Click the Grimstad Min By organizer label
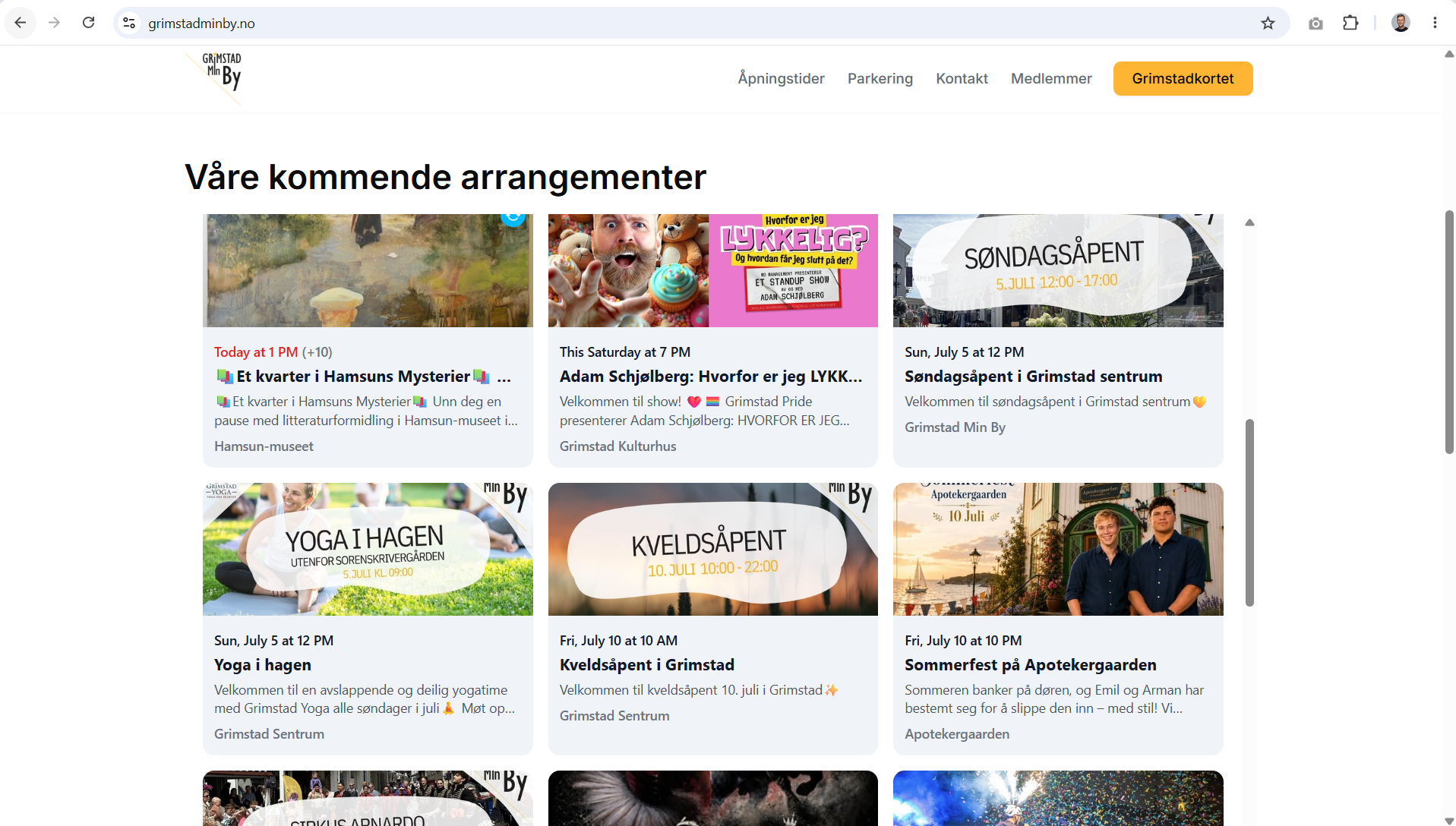 tap(955, 427)
